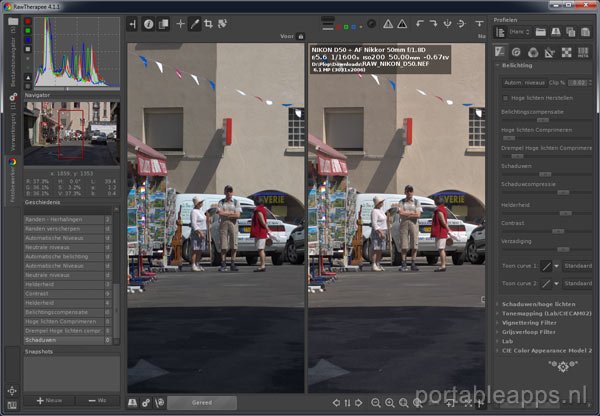
Task: Switch to Color tab icon
Action: click(533, 52)
